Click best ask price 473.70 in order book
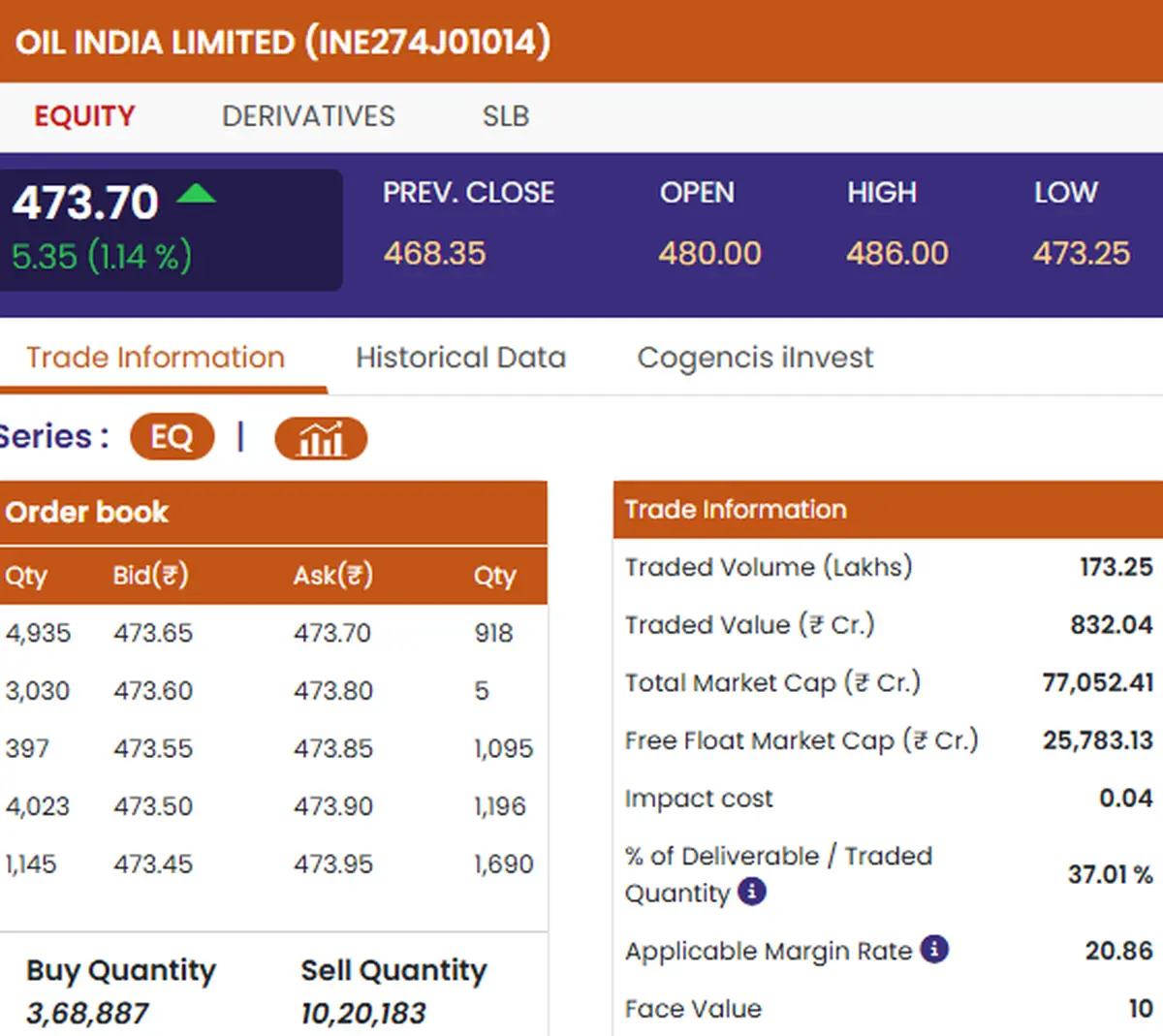 click(x=332, y=633)
